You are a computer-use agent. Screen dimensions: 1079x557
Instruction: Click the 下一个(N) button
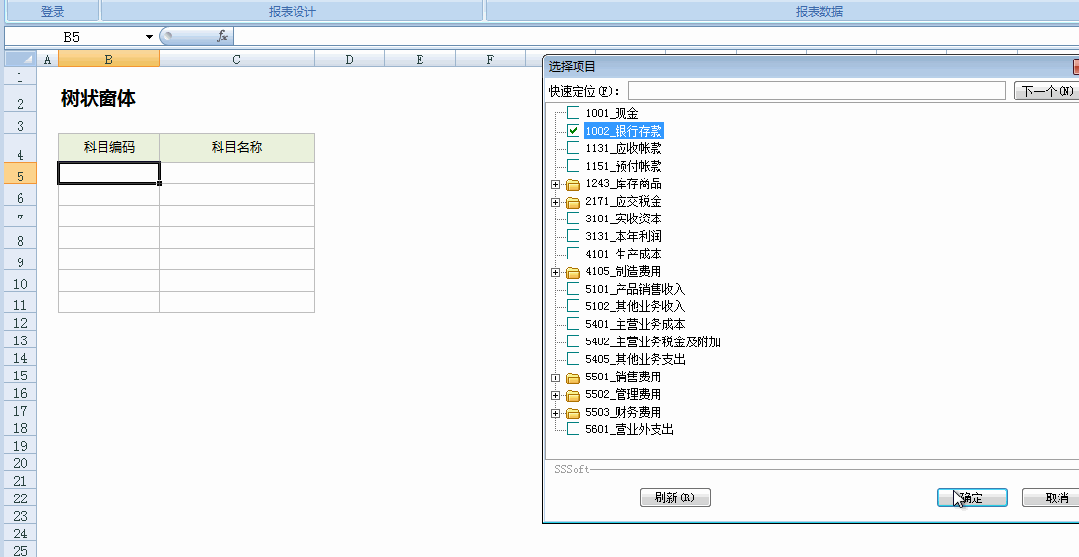click(x=1047, y=91)
